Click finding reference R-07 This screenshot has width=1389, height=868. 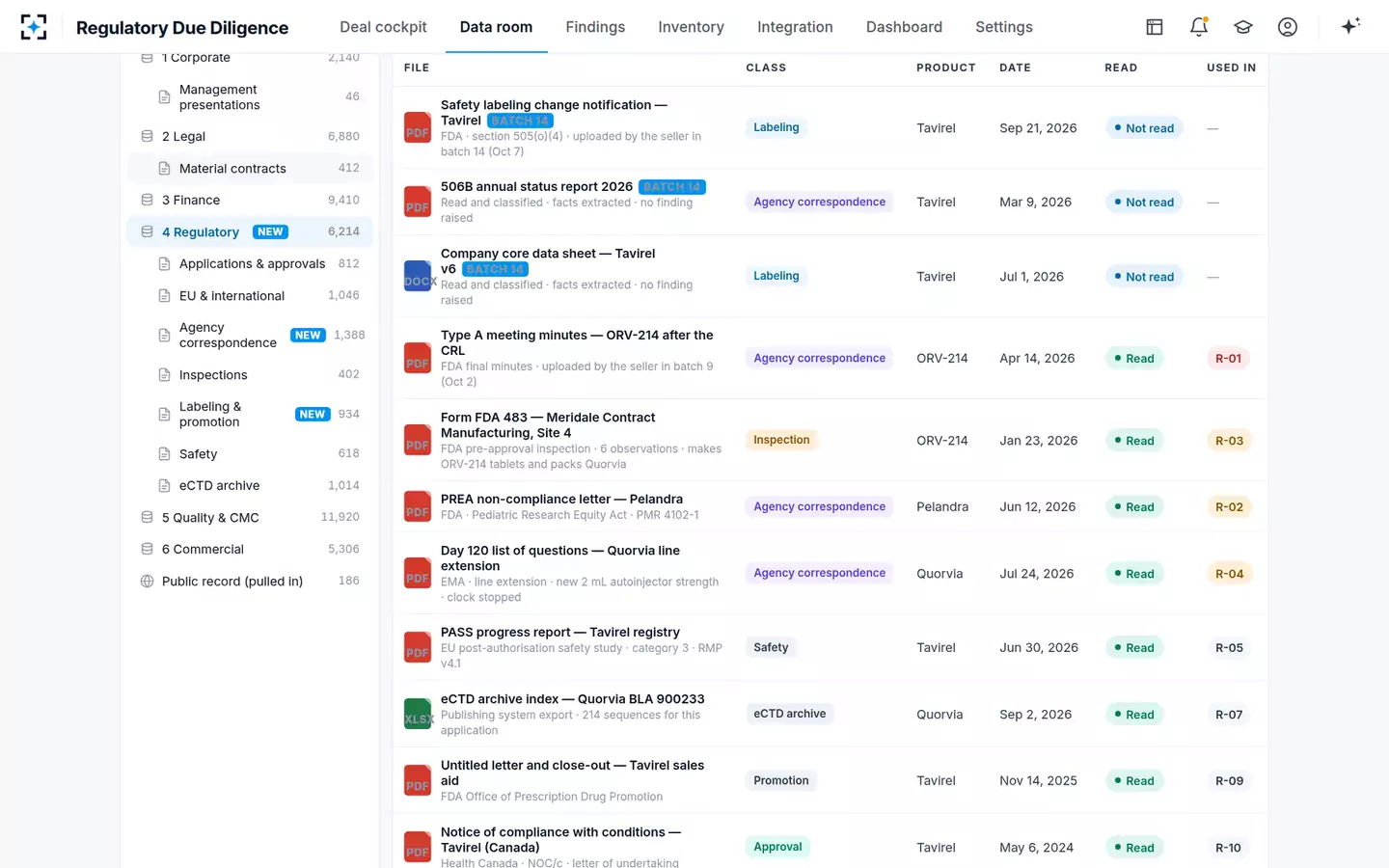(x=1229, y=715)
